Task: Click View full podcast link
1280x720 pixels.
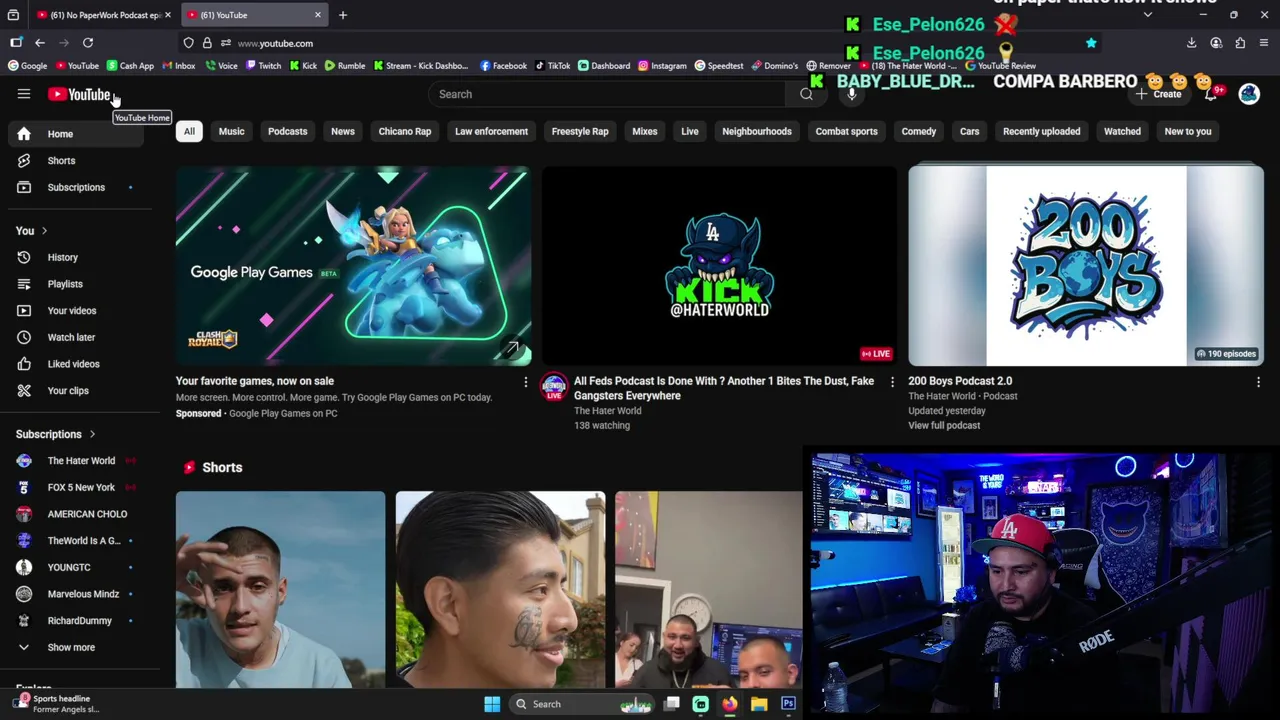Action: pos(944,426)
